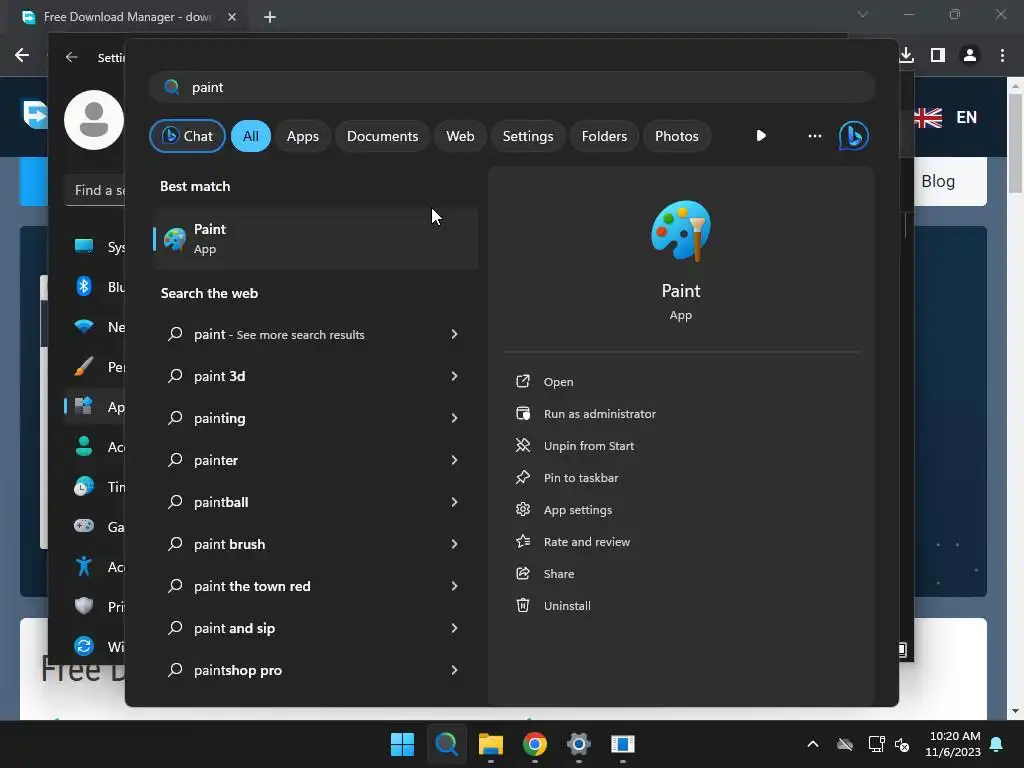Click the play arrow to show more filters

tap(761, 136)
